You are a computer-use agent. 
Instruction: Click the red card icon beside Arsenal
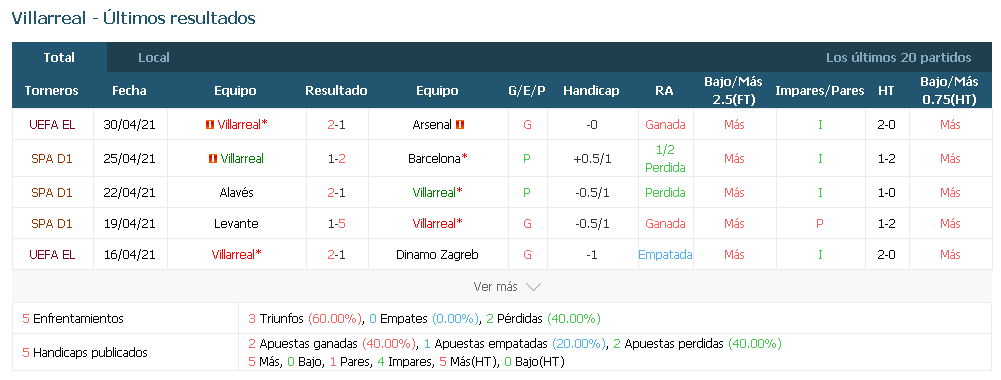pyautogui.click(x=460, y=125)
